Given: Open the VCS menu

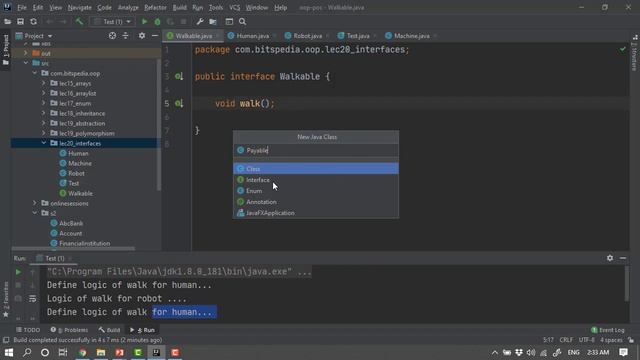Looking at the screenshot, I should point(234,7).
